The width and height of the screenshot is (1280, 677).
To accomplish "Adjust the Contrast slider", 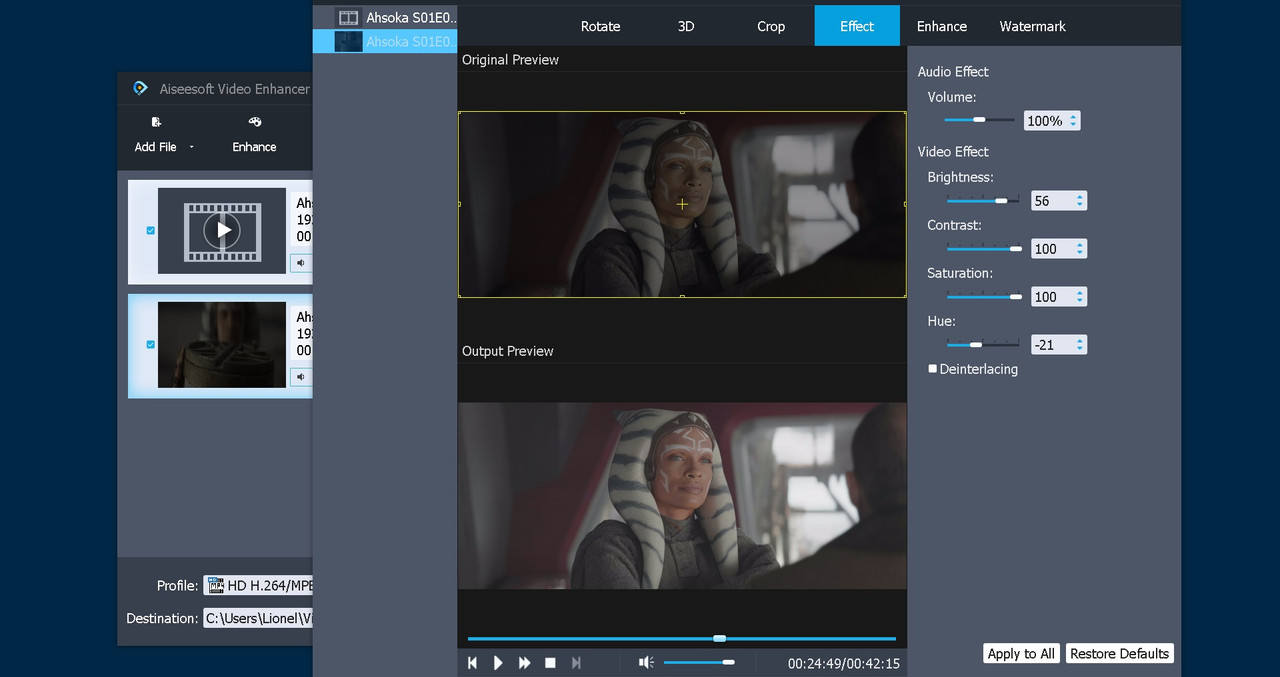I will coord(983,248).
